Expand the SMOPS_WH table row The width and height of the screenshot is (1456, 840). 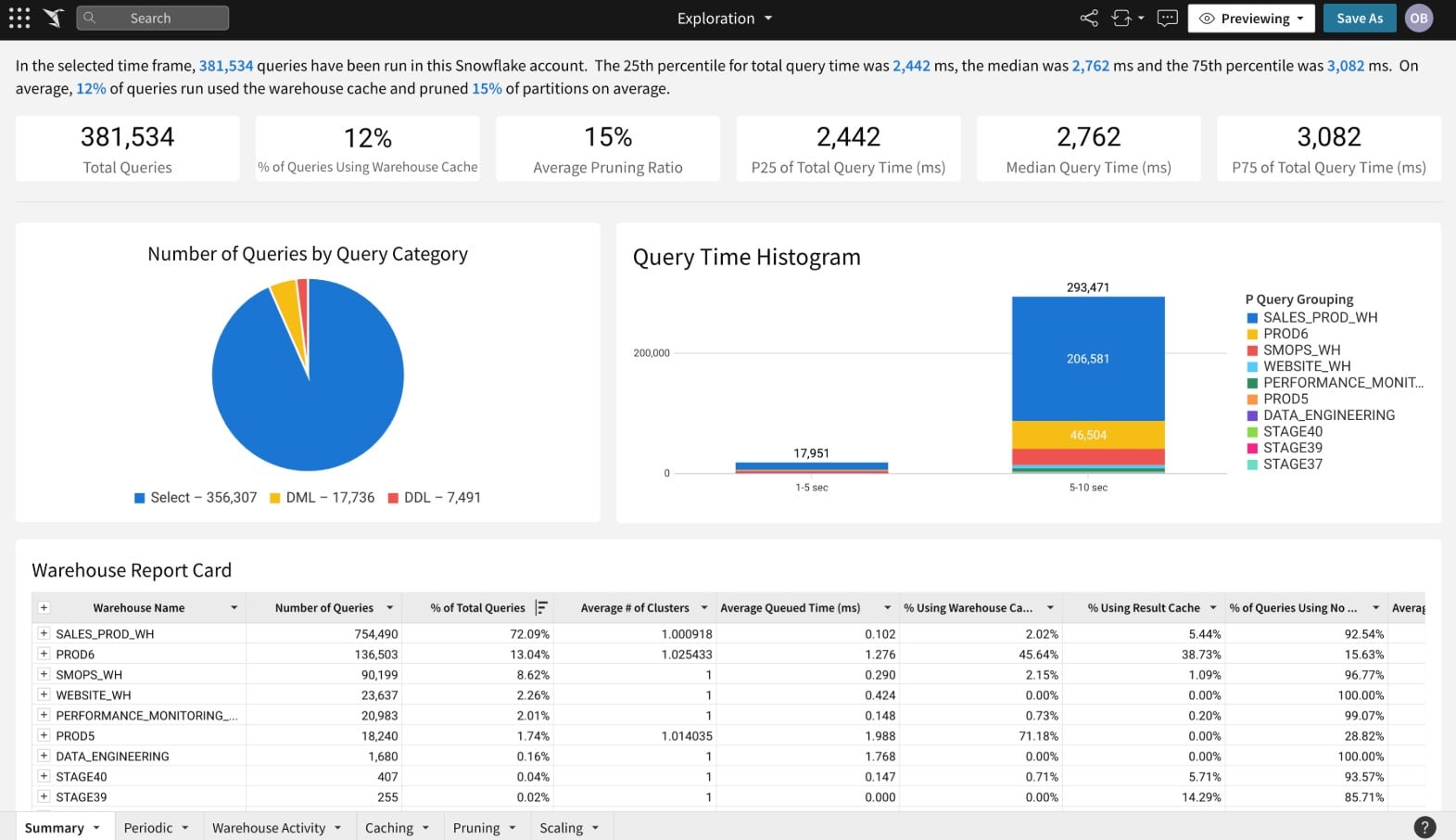coord(43,674)
